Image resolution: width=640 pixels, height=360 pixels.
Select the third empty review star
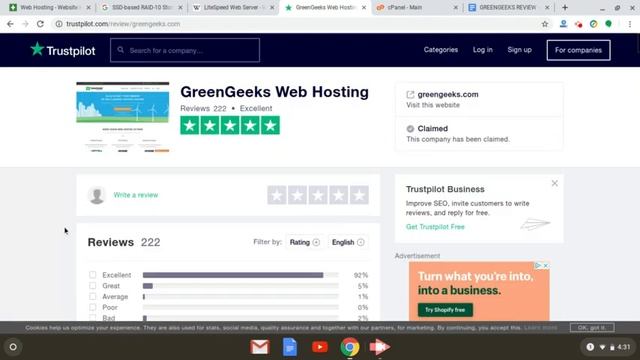click(x=318, y=195)
